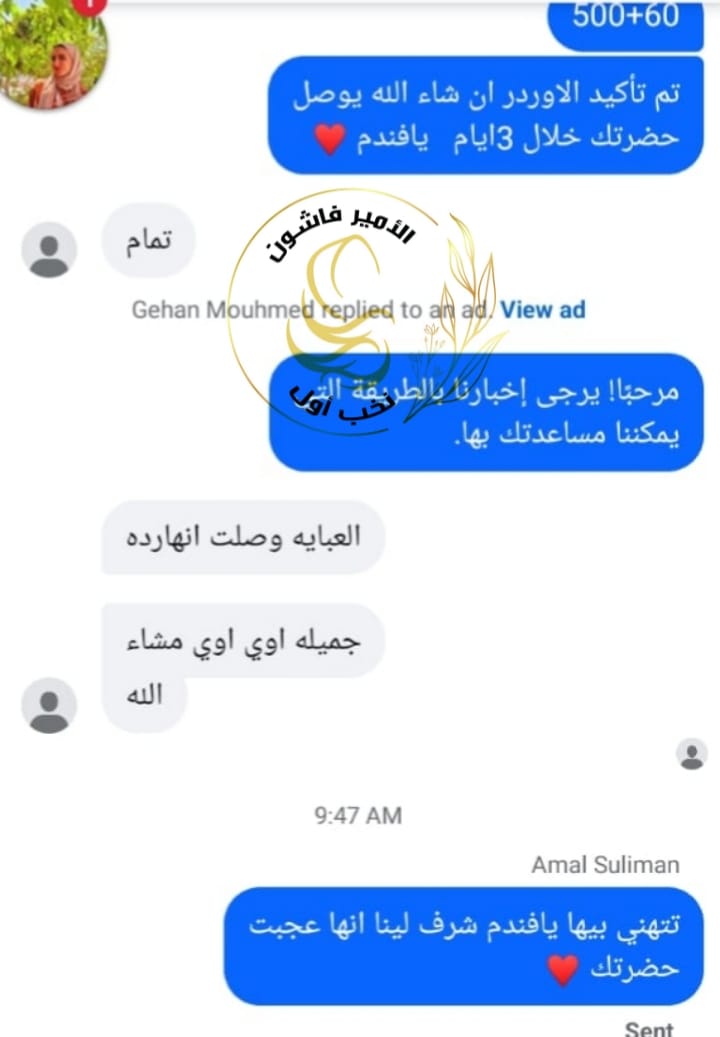The image size is (720, 1037).
Task: Click the Gehan Mouhmed replied to an ad text
Action: [x=312, y=310]
